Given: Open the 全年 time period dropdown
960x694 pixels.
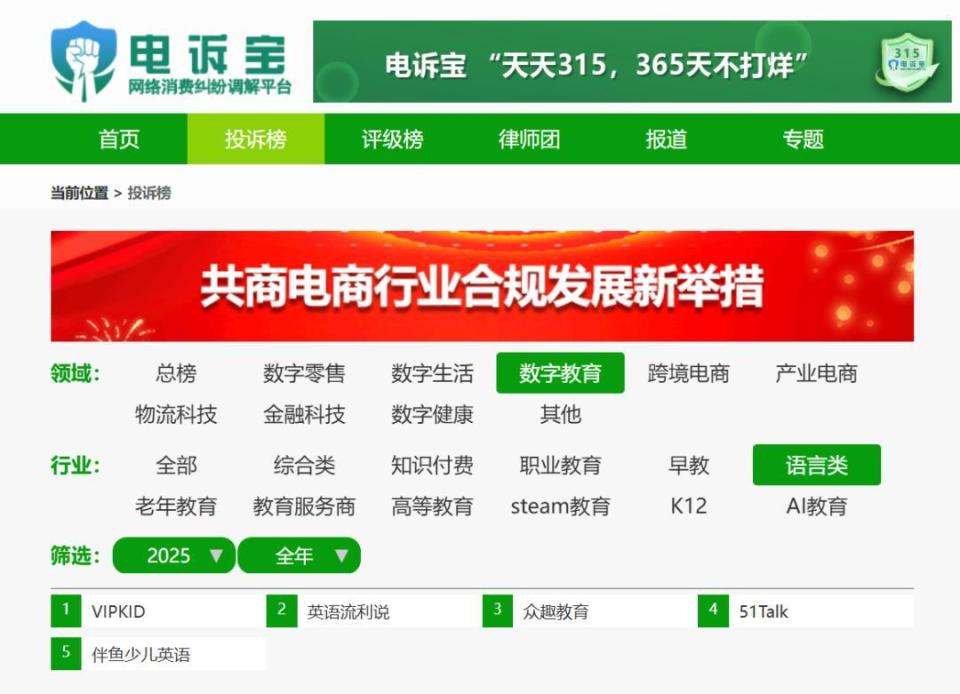Looking at the screenshot, I should coord(298,555).
